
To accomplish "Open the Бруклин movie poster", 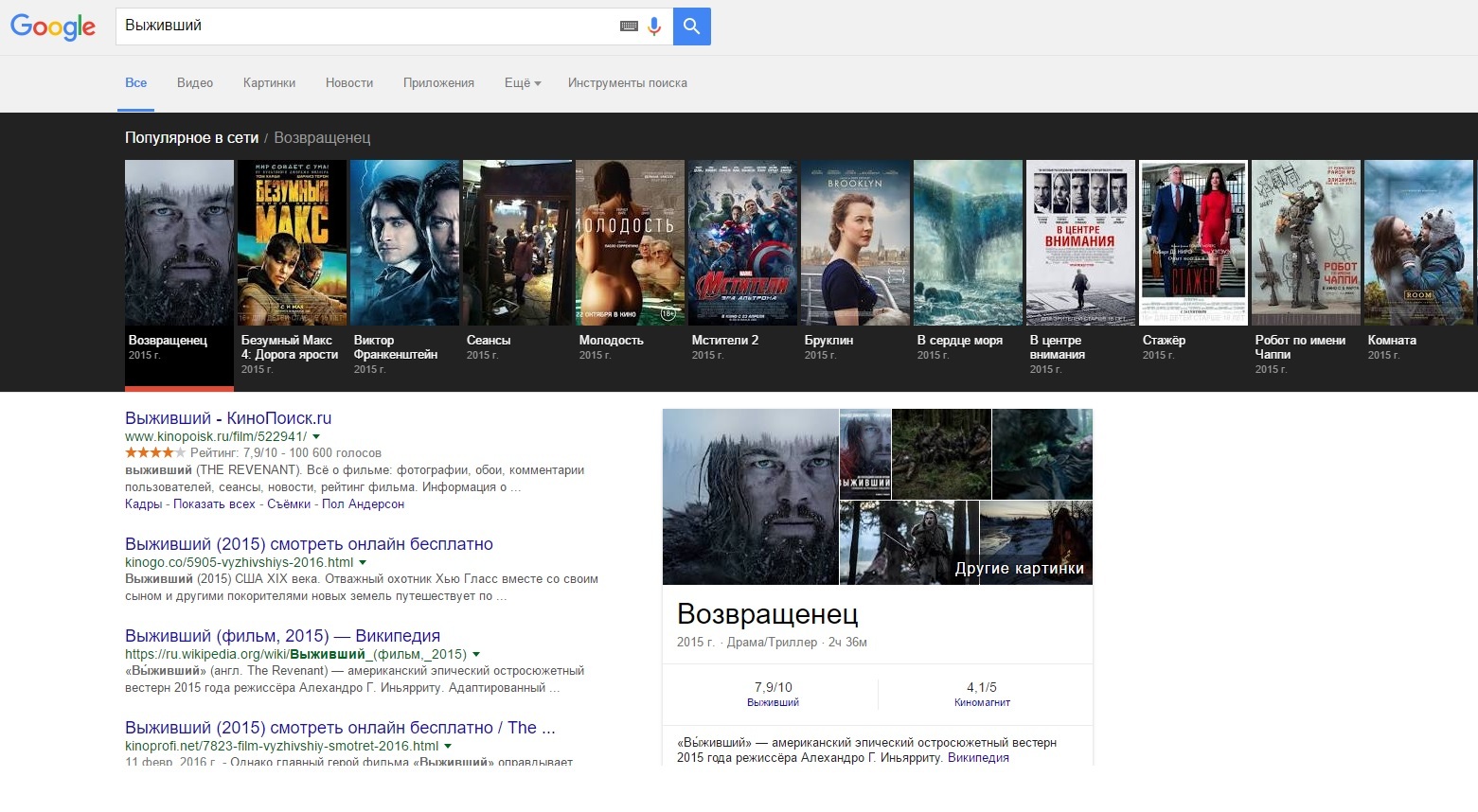I will click(855, 243).
